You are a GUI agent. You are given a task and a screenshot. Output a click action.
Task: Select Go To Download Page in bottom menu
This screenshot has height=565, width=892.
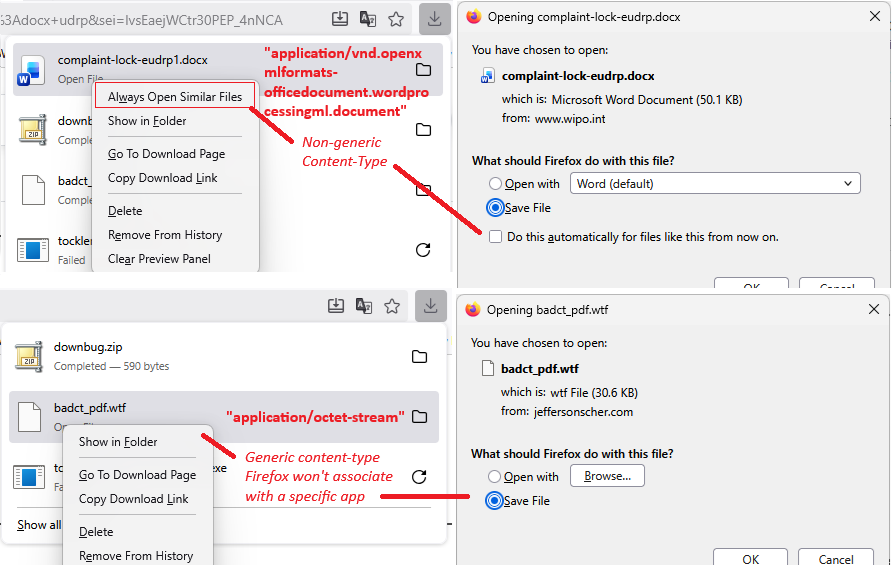click(137, 475)
